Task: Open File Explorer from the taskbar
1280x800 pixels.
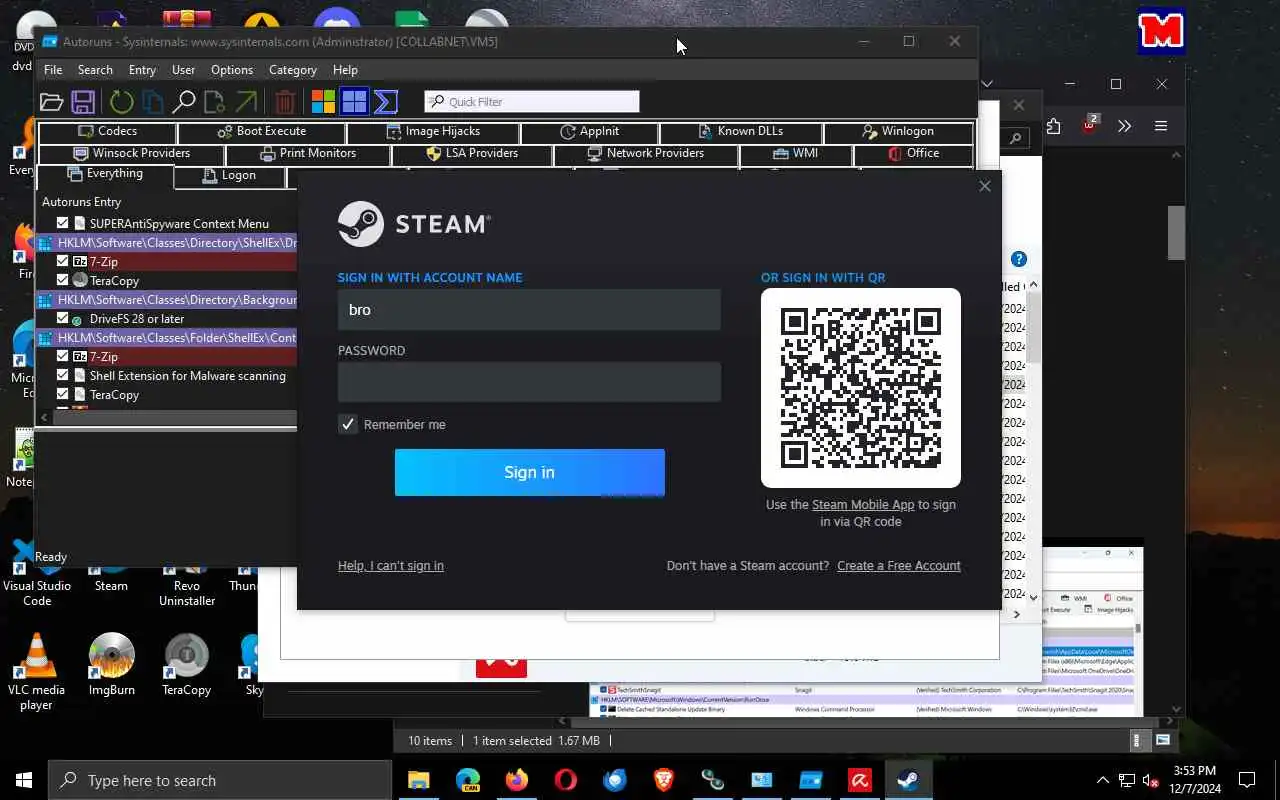Action: (x=418, y=780)
